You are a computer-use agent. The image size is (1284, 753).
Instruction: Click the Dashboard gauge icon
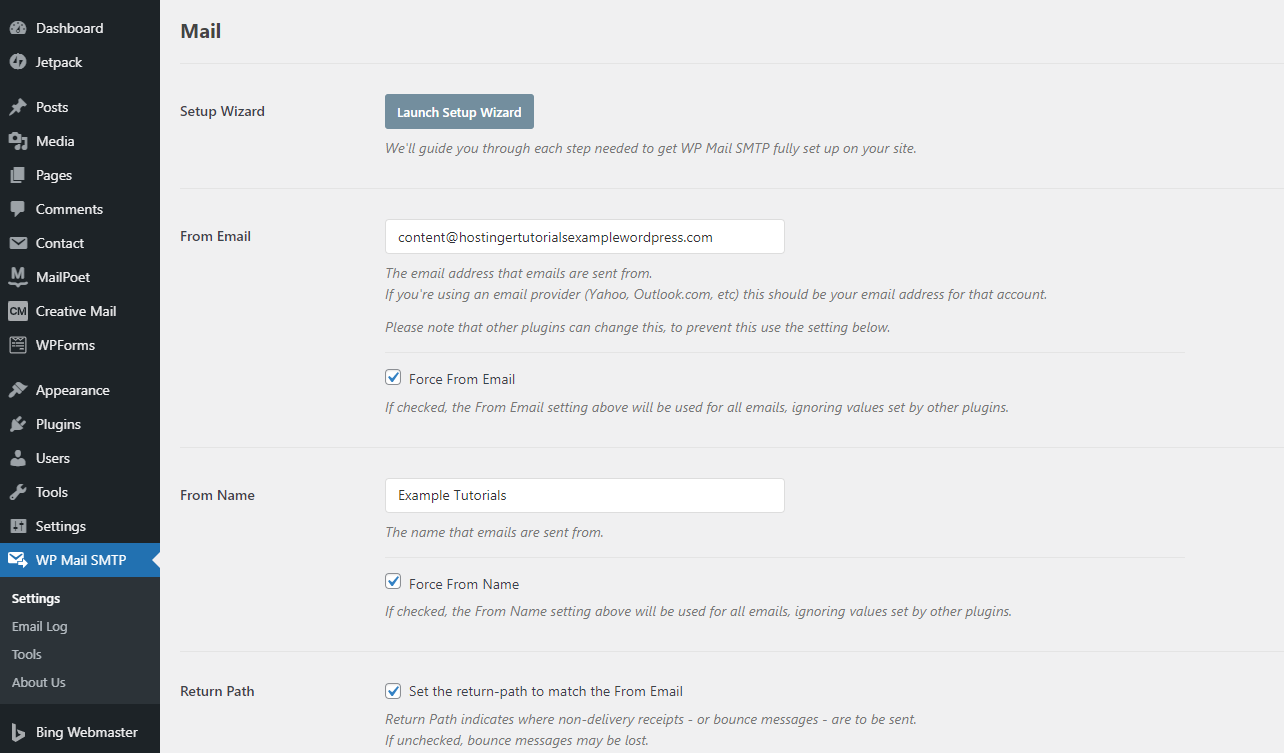(x=18, y=28)
